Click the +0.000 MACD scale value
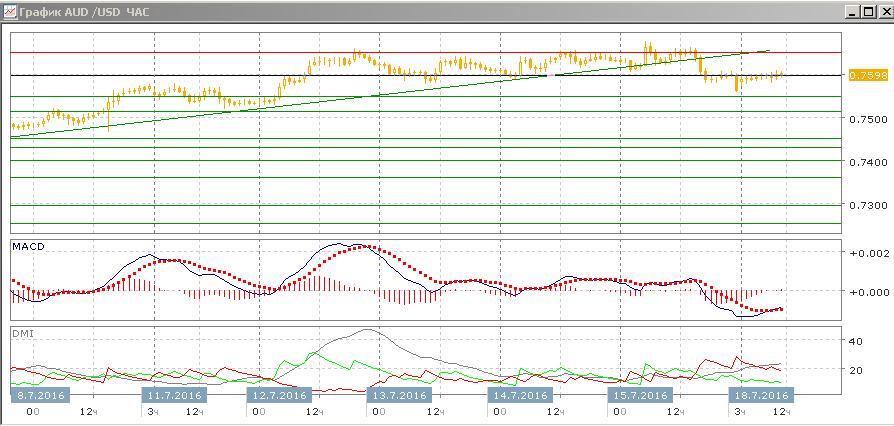894x426 pixels. pyautogui.click(x=869, y=291)
